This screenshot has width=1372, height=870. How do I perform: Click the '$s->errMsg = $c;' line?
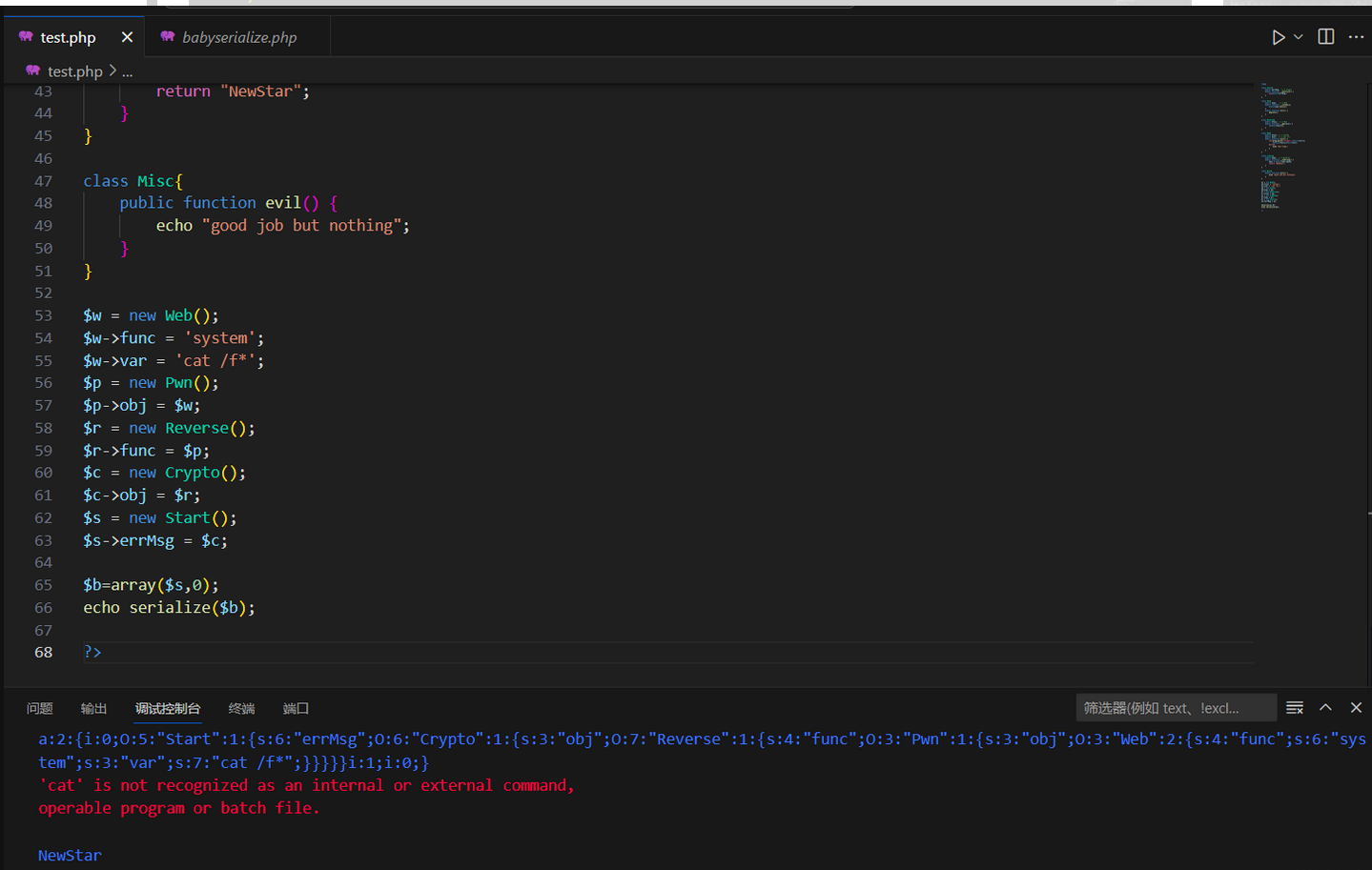[x=155, y=540]
